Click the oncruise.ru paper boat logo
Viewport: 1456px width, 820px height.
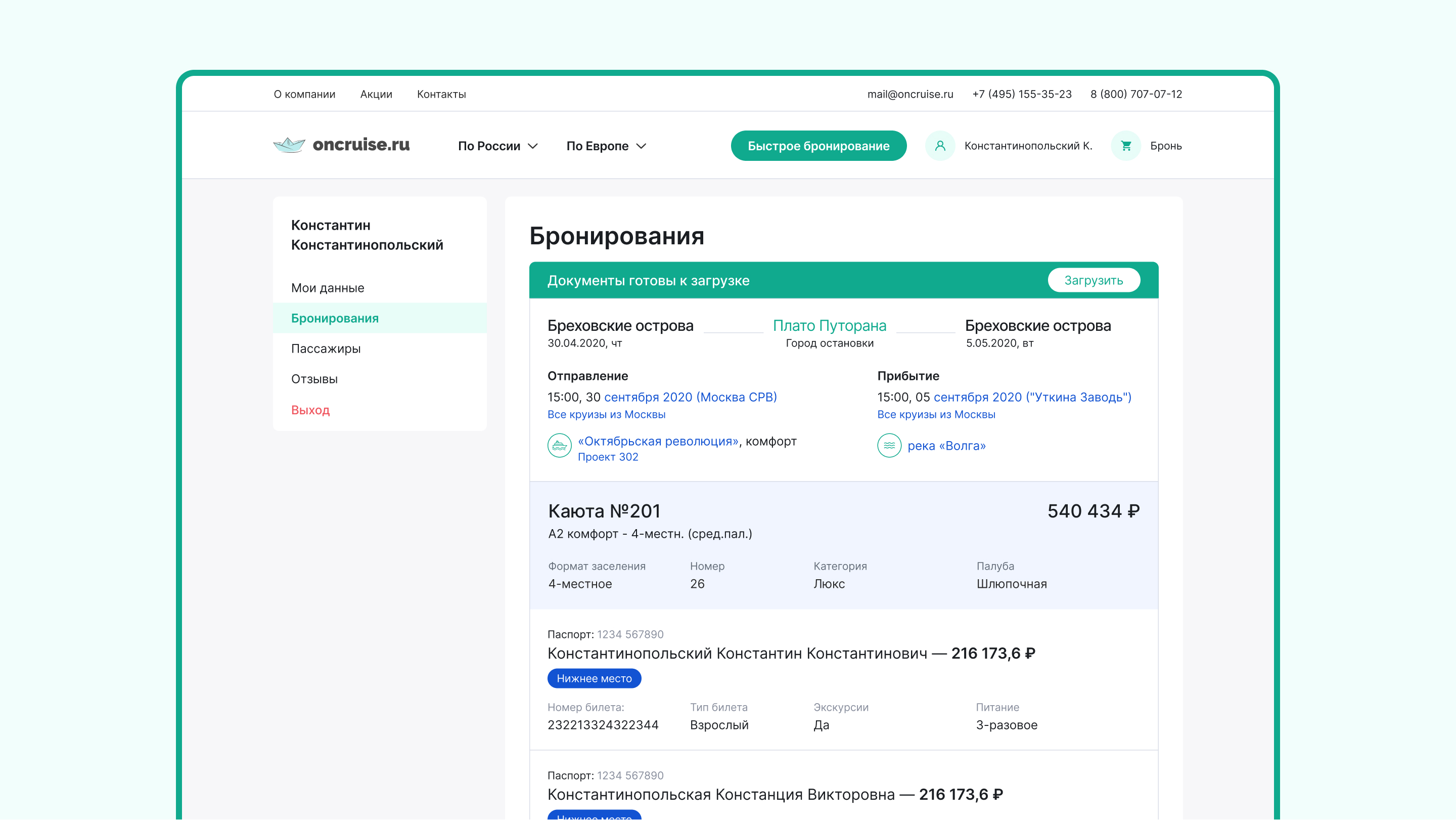tap(341, 145)
